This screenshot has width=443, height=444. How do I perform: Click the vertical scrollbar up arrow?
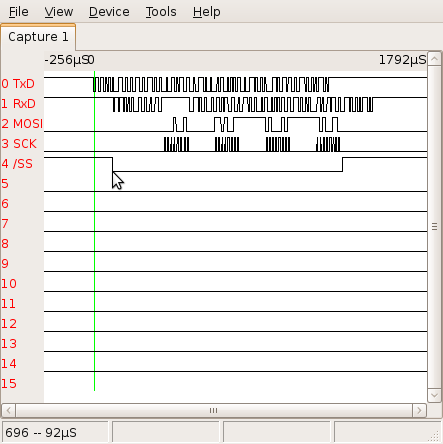[434, 59]
